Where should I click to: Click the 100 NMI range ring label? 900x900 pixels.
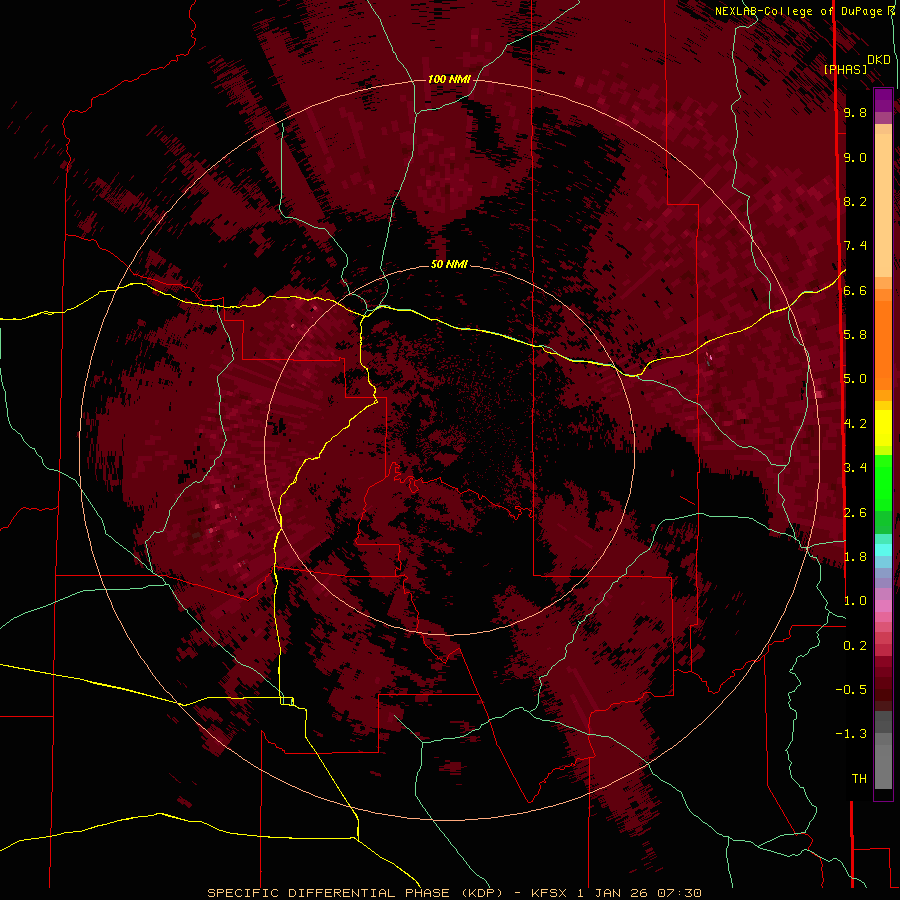[x=449, y=79]
